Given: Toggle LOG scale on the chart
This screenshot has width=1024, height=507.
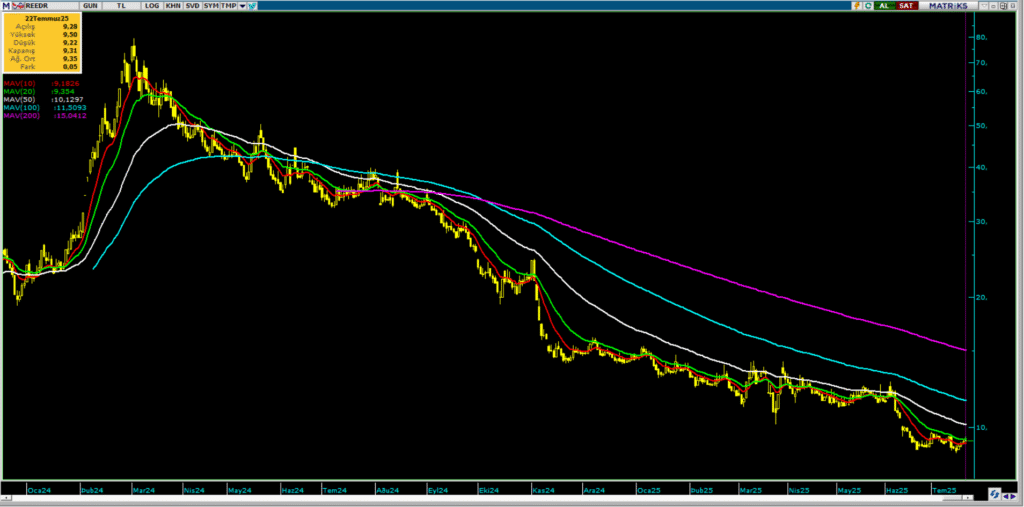Looking at the screenshot, I should coord(152,6).
